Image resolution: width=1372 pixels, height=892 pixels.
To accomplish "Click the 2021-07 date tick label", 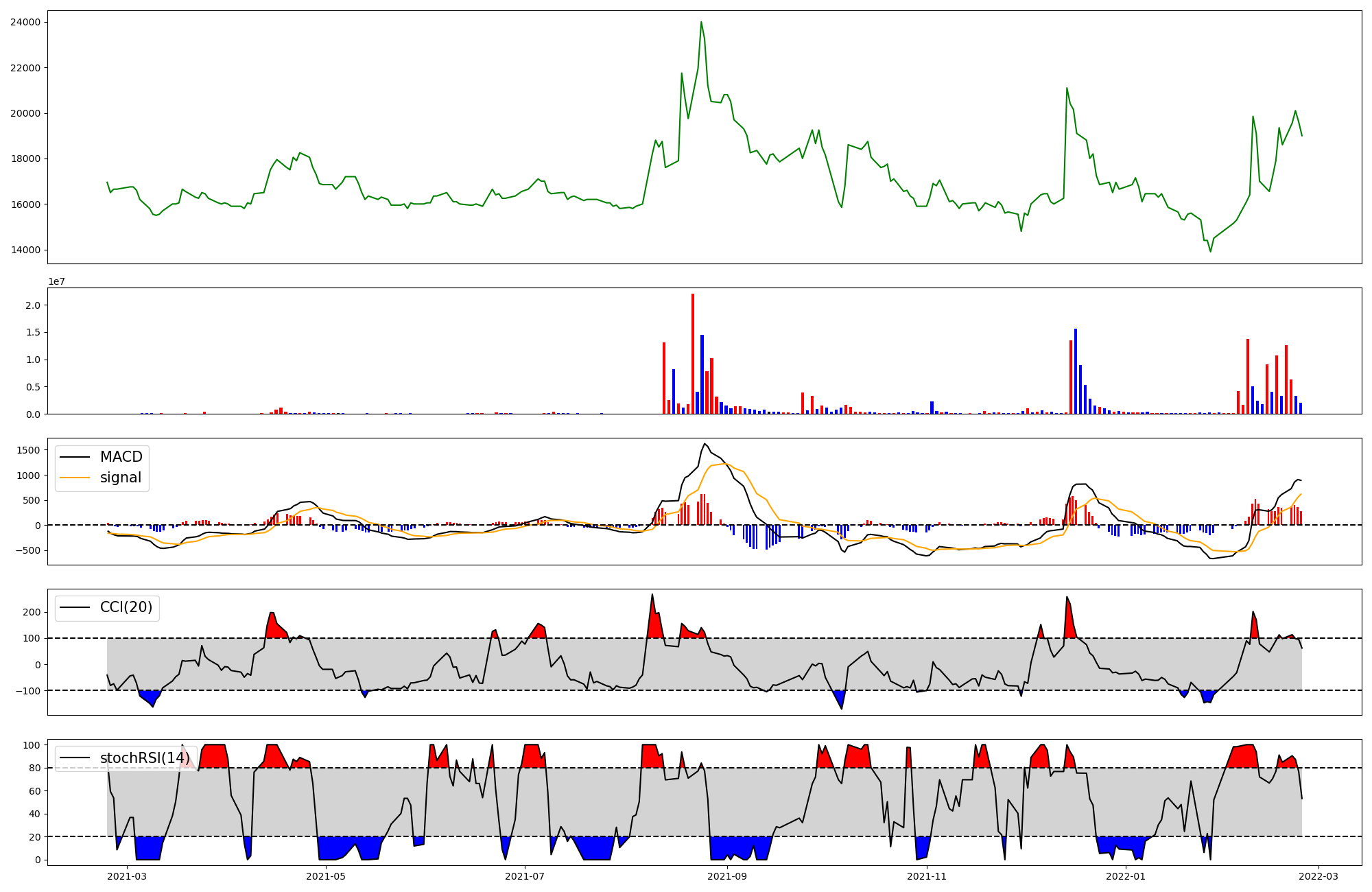I will click(x=525, y=876).
